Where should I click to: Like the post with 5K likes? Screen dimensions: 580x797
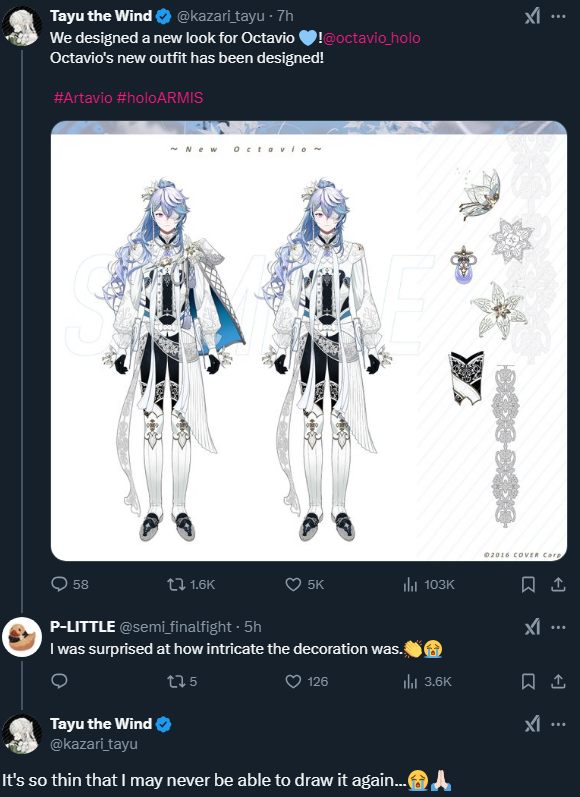(x=304, y=585)
